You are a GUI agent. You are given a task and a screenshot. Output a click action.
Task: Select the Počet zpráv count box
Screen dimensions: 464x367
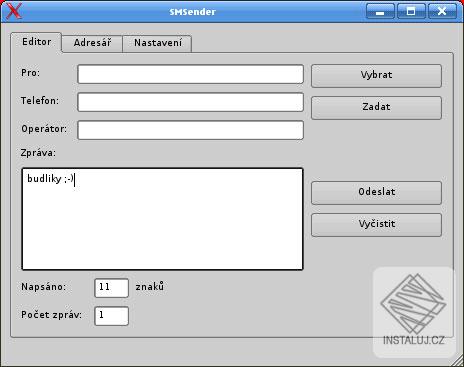point(111,316)
